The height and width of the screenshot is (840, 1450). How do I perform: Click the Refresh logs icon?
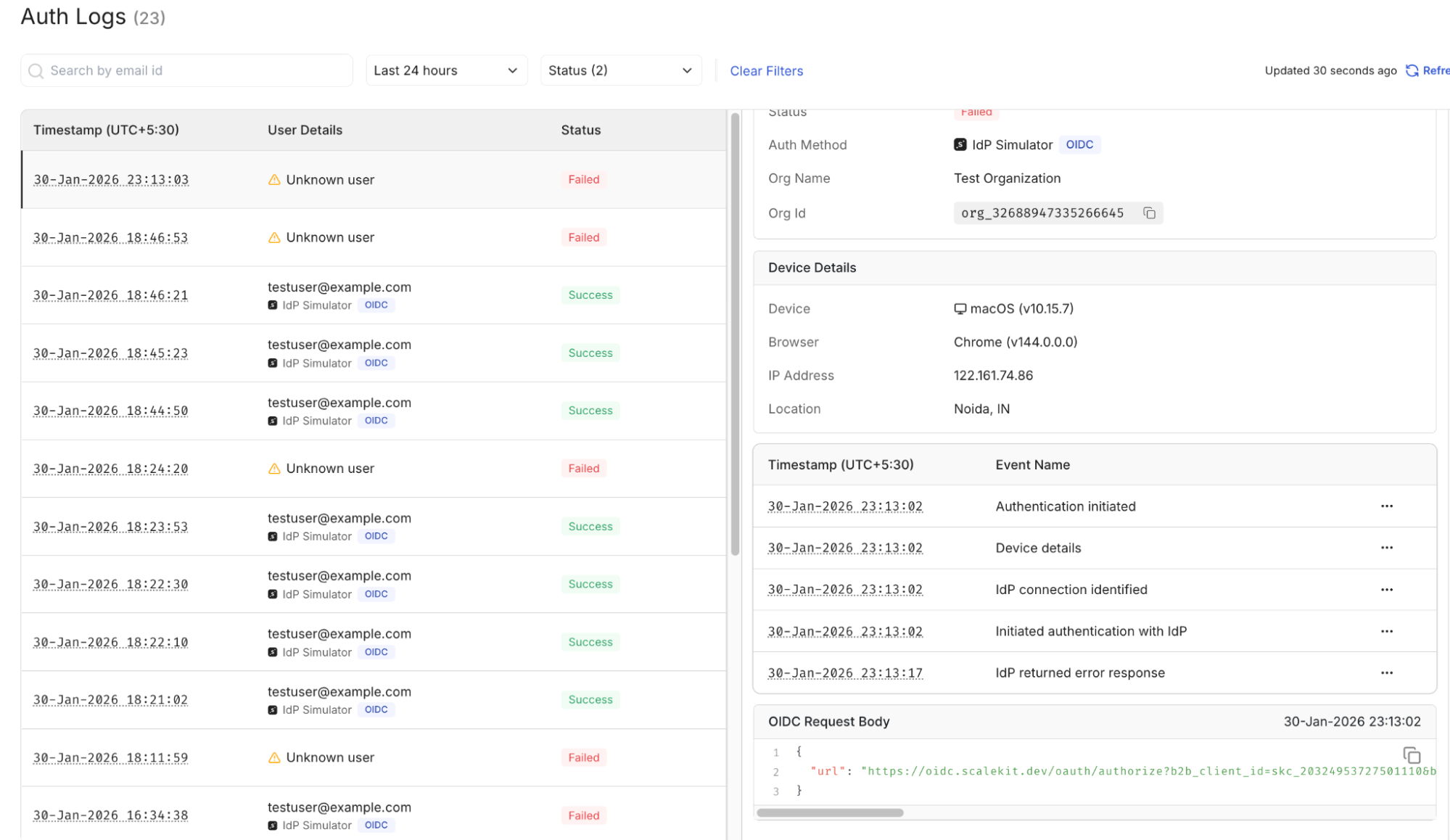[1412, 70]
